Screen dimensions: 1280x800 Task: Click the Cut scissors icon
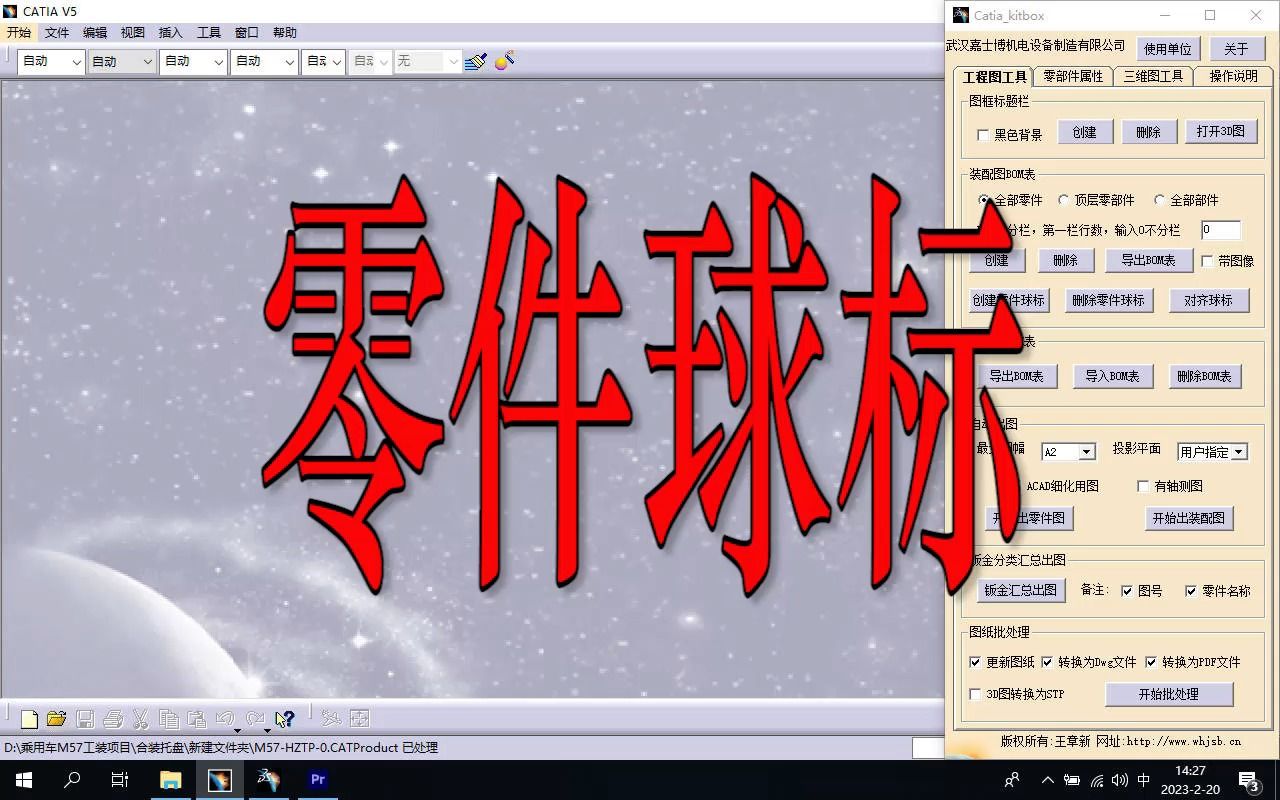[141, 718]
